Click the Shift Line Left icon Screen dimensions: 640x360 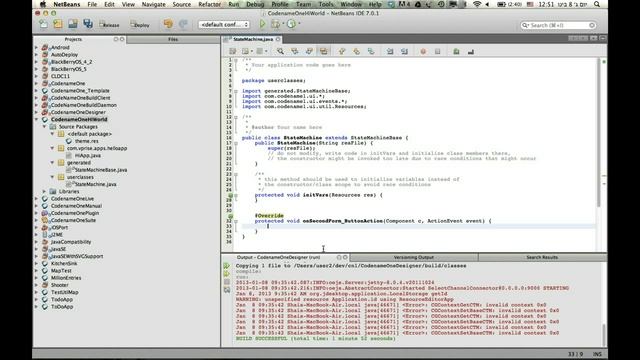390,51
